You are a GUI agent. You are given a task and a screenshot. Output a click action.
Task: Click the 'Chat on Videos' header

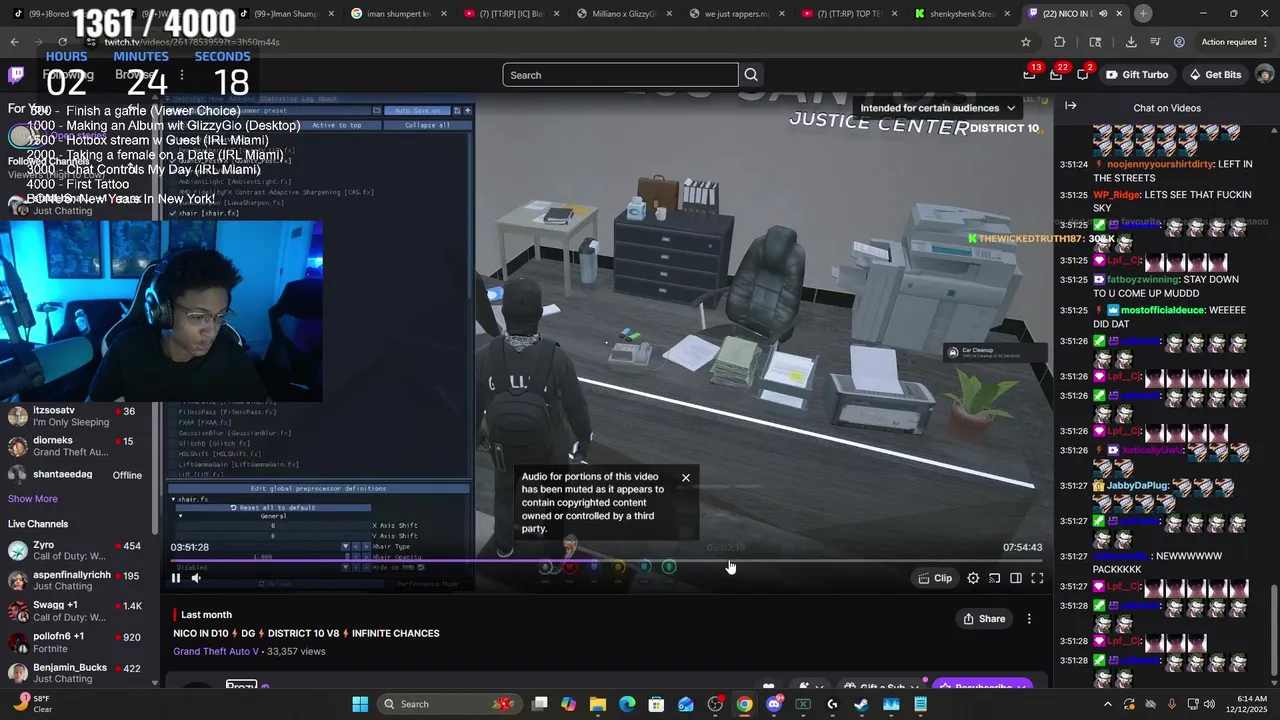coord(1167,108)
